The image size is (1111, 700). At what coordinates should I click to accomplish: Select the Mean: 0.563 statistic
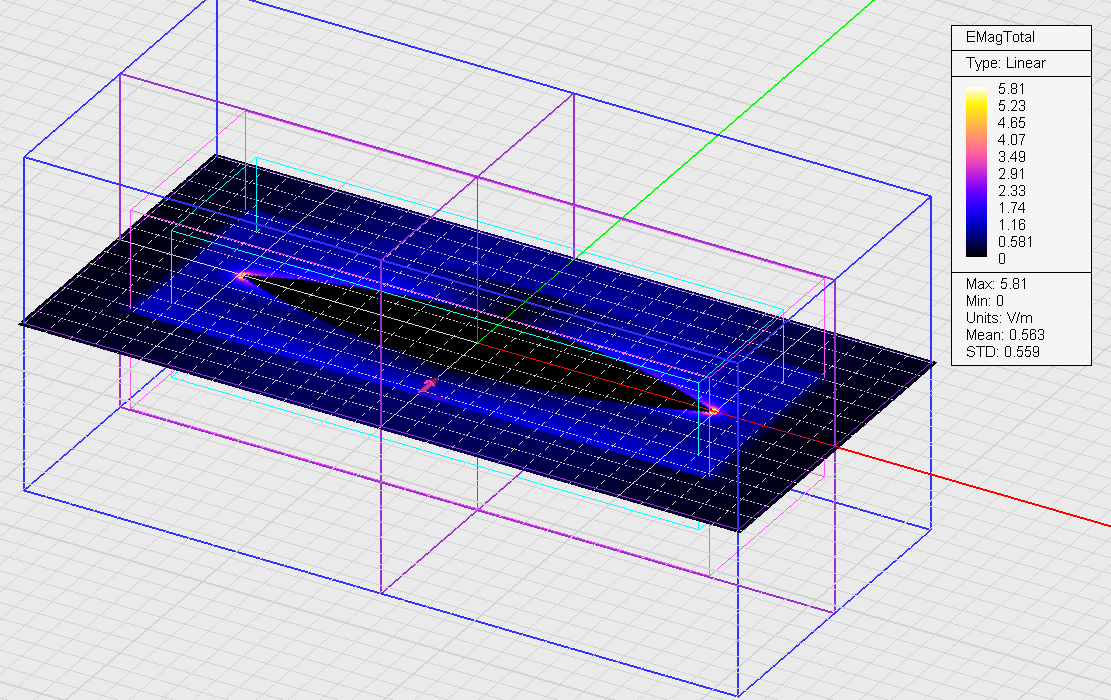coord(1004,335)
